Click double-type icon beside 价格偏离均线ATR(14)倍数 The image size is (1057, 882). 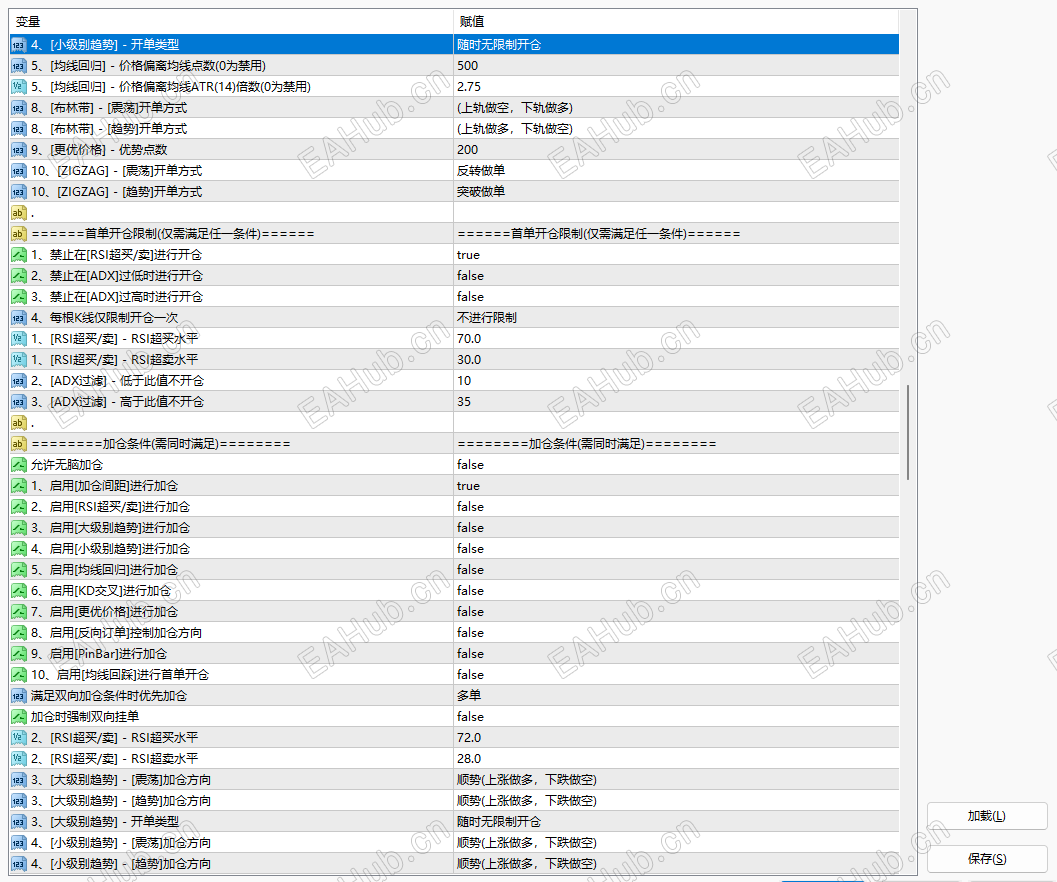[18, 87]
